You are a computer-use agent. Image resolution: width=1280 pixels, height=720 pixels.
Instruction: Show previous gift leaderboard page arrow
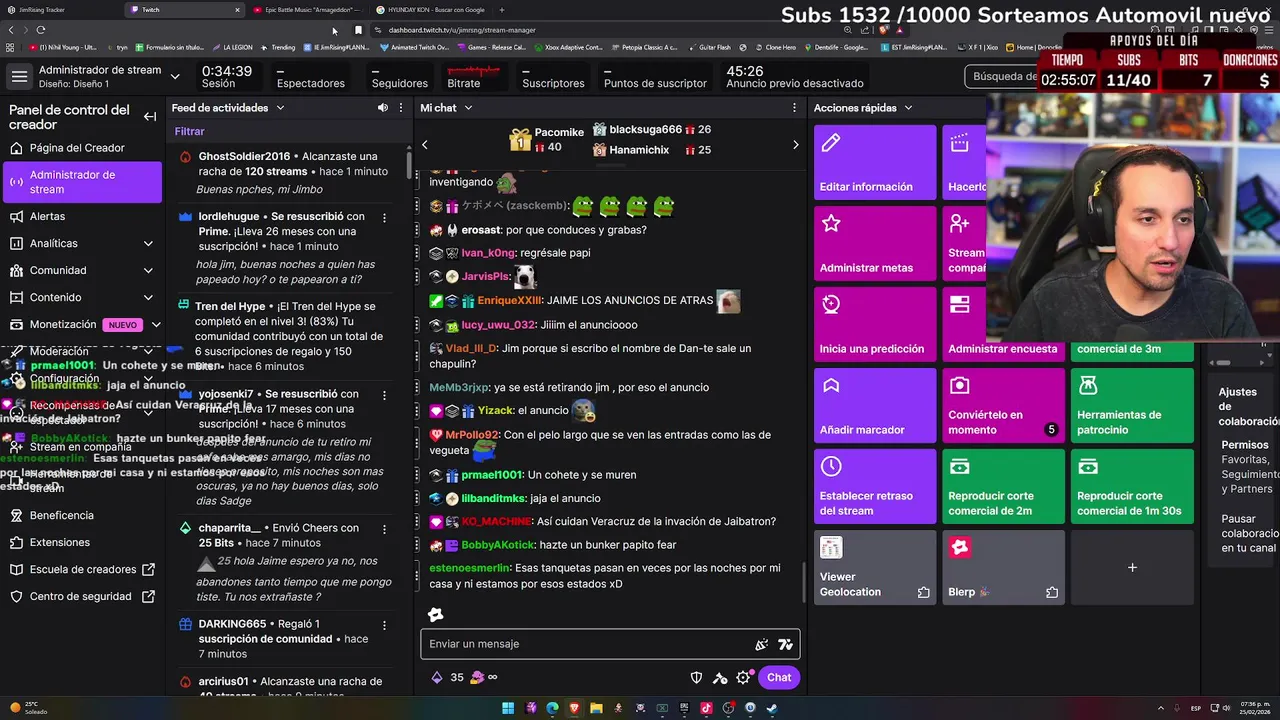(424, 145)
